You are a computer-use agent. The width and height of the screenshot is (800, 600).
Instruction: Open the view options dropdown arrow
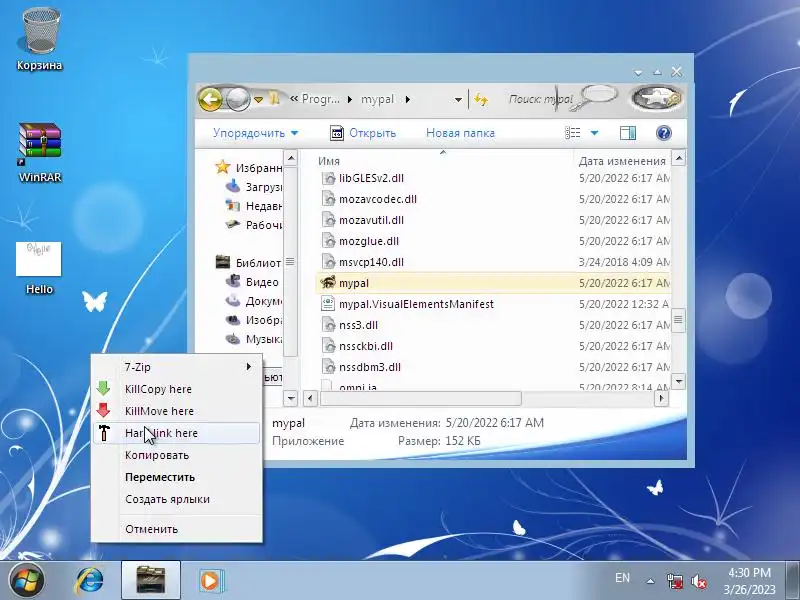coord(594,133)
